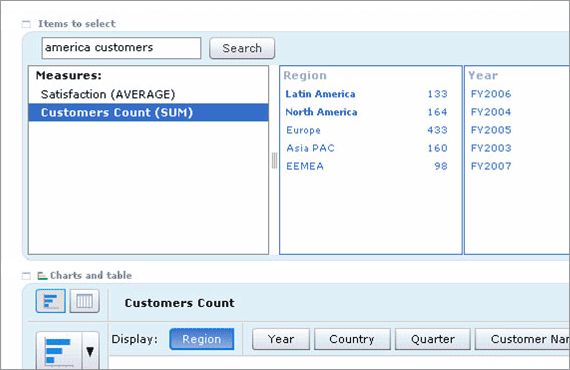
Task: Select North America region
Action: pos(321,112)
